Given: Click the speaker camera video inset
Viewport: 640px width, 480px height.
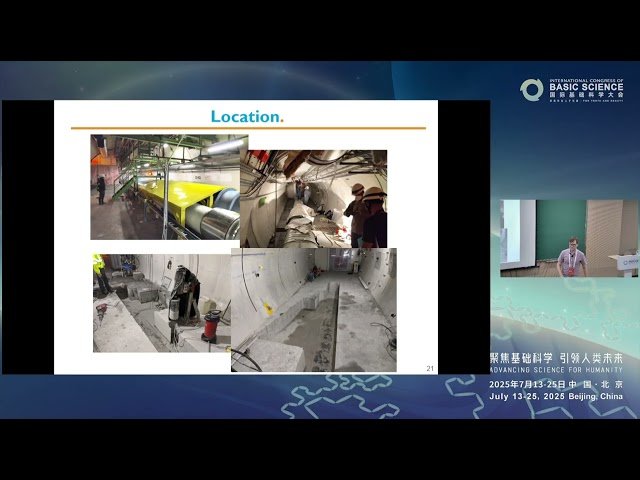Looking at the screenshot, I should (x=569, y=238).
